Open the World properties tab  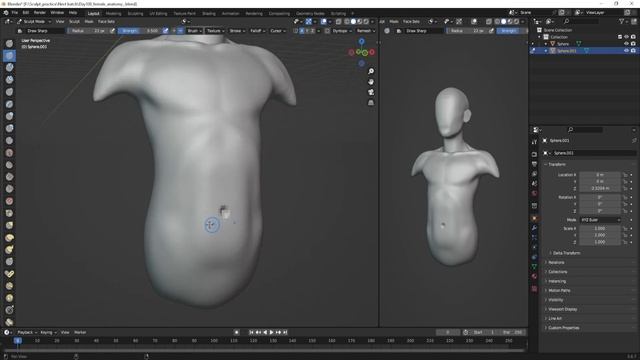click(534, 193)
